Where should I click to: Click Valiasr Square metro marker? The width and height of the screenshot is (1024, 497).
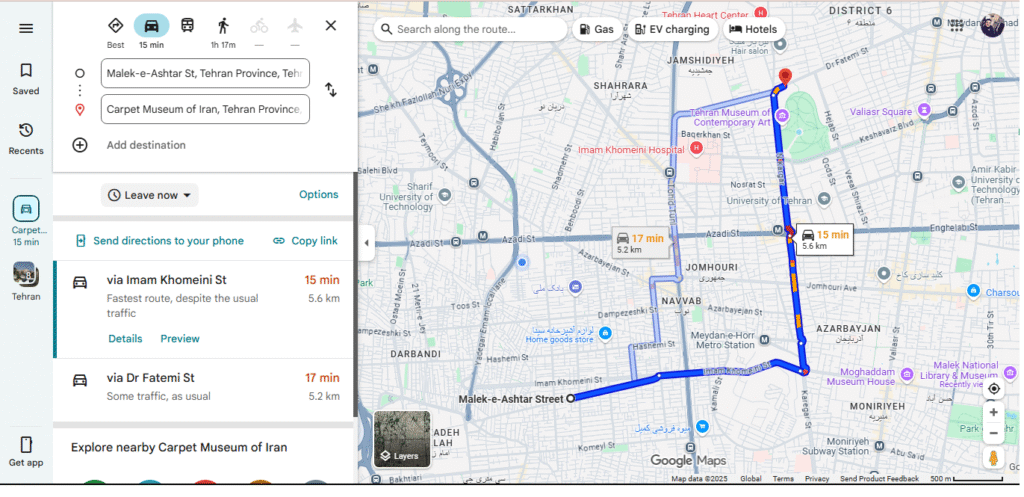coord(924,110)
